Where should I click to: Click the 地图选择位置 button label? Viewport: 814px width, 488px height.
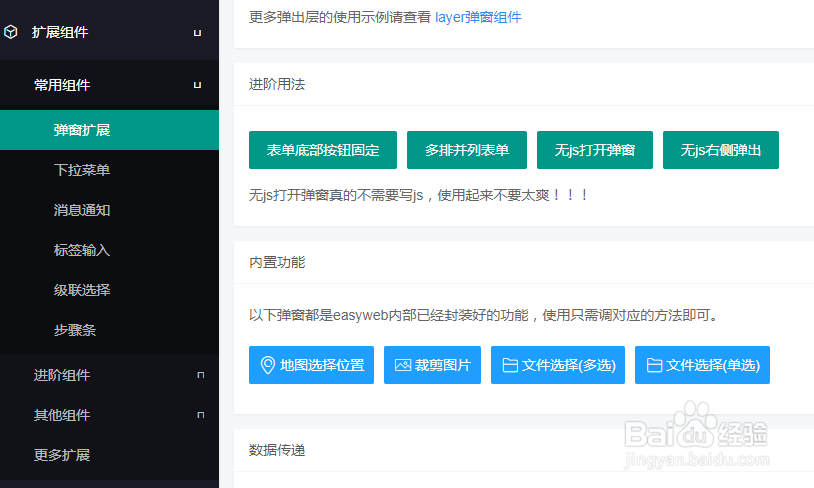pos(322,365)
